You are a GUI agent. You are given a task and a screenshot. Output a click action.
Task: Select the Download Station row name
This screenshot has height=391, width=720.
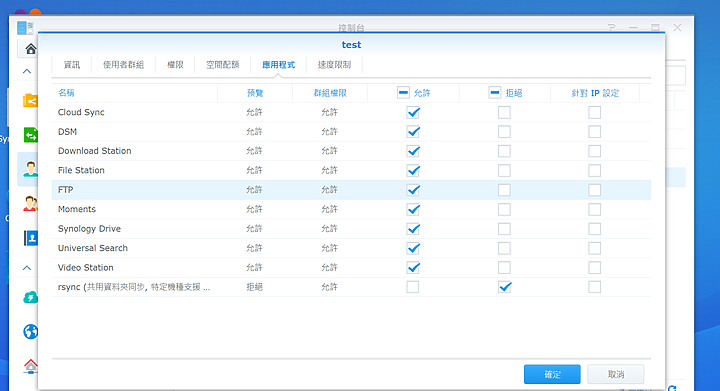tap(95, 151)
